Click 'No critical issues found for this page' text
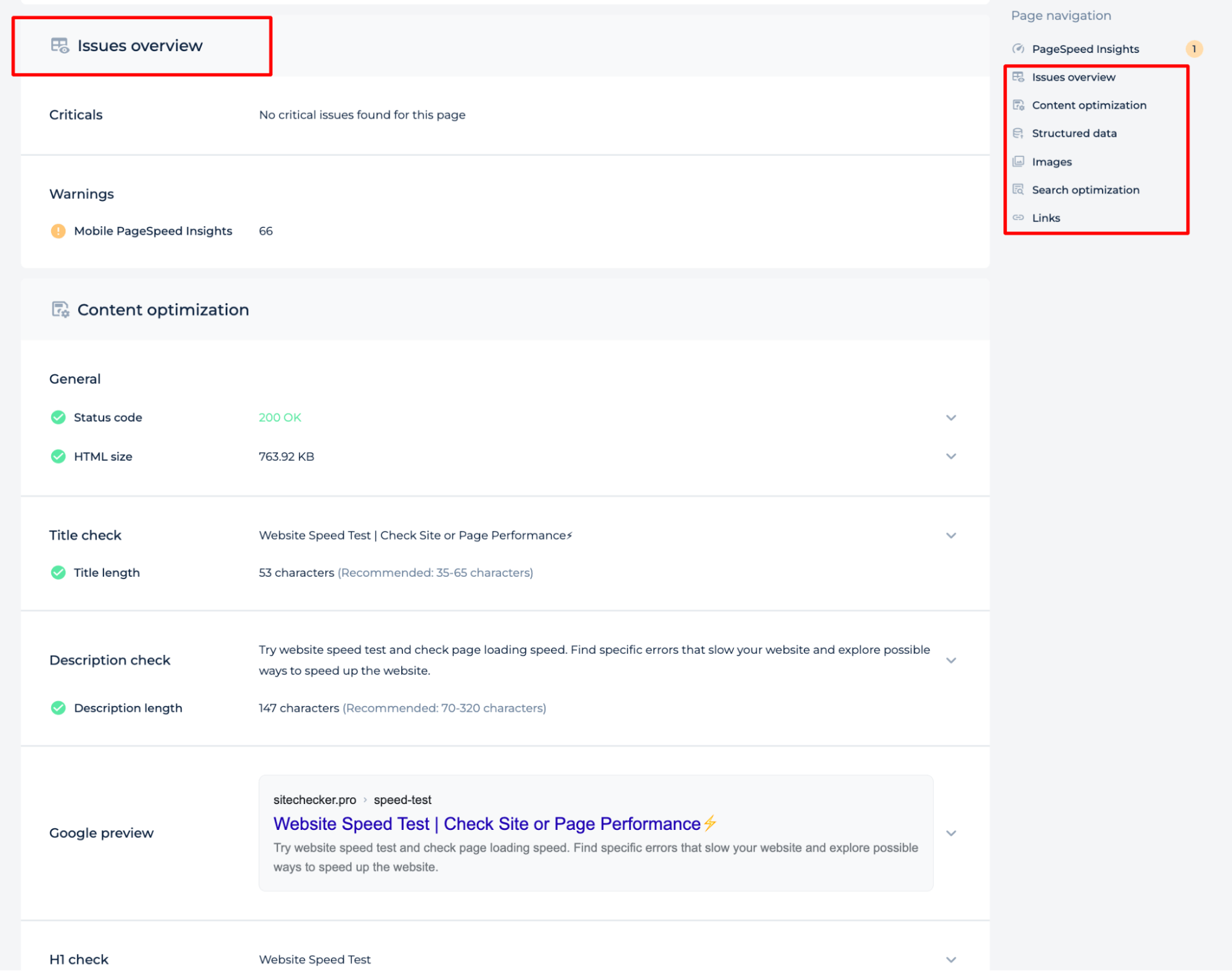 pos(362,115)
